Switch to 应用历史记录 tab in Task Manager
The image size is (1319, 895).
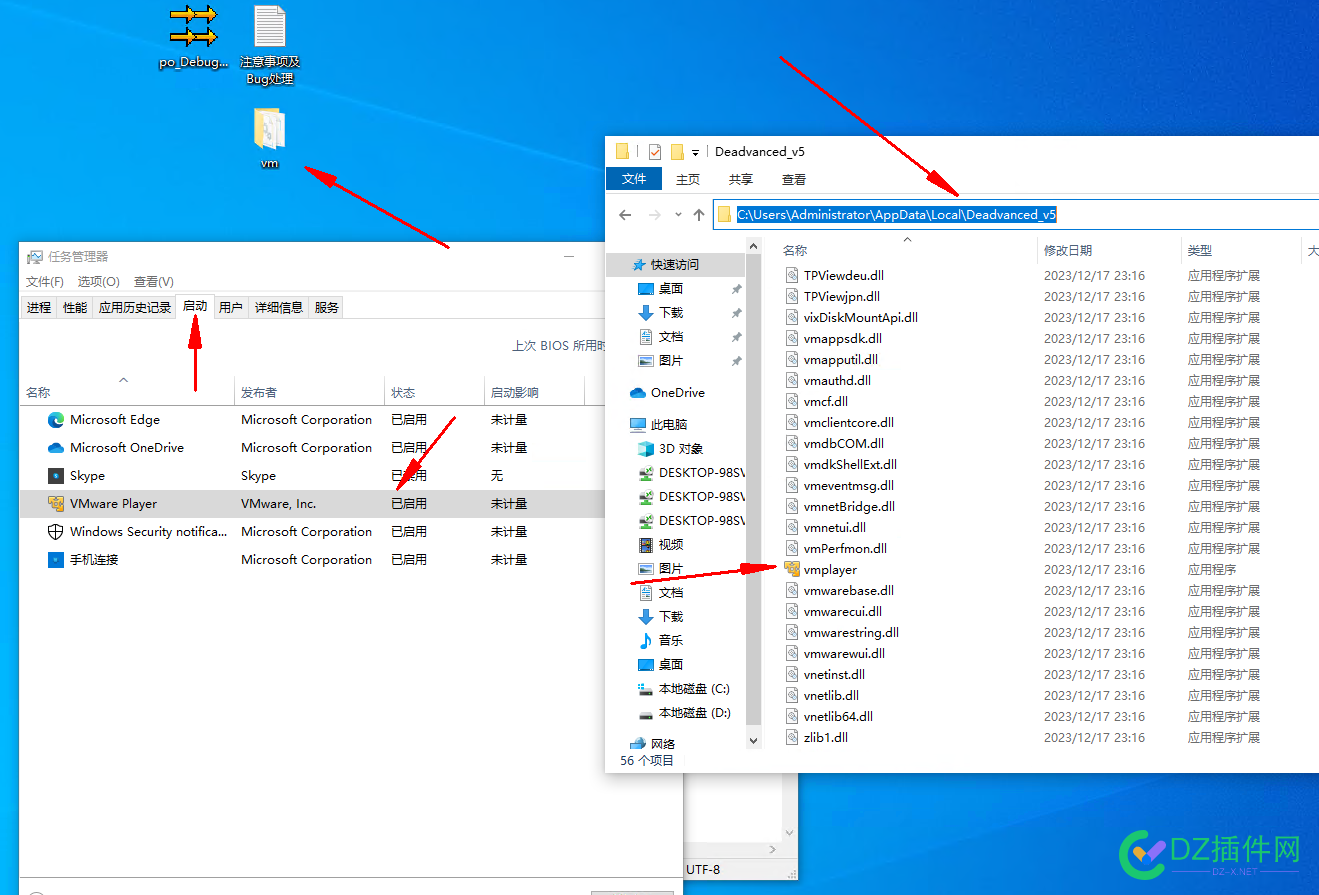[x=135, y=308]
